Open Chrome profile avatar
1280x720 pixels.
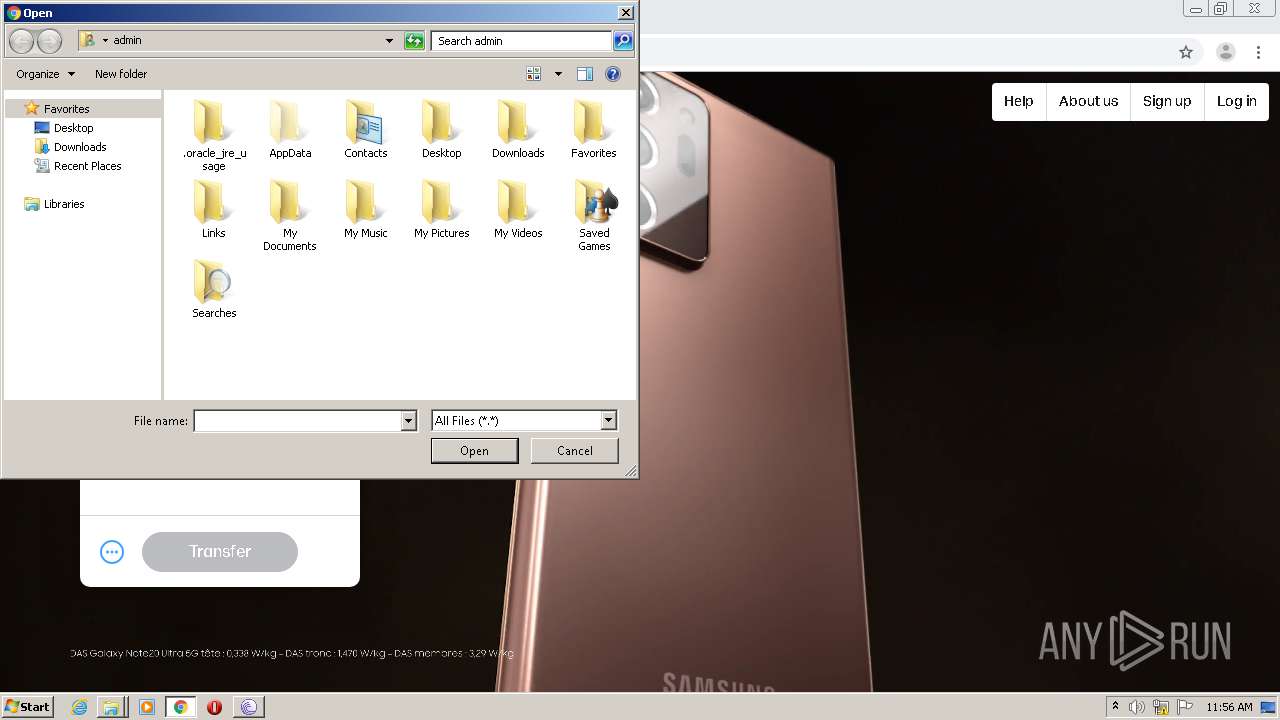1225,52
